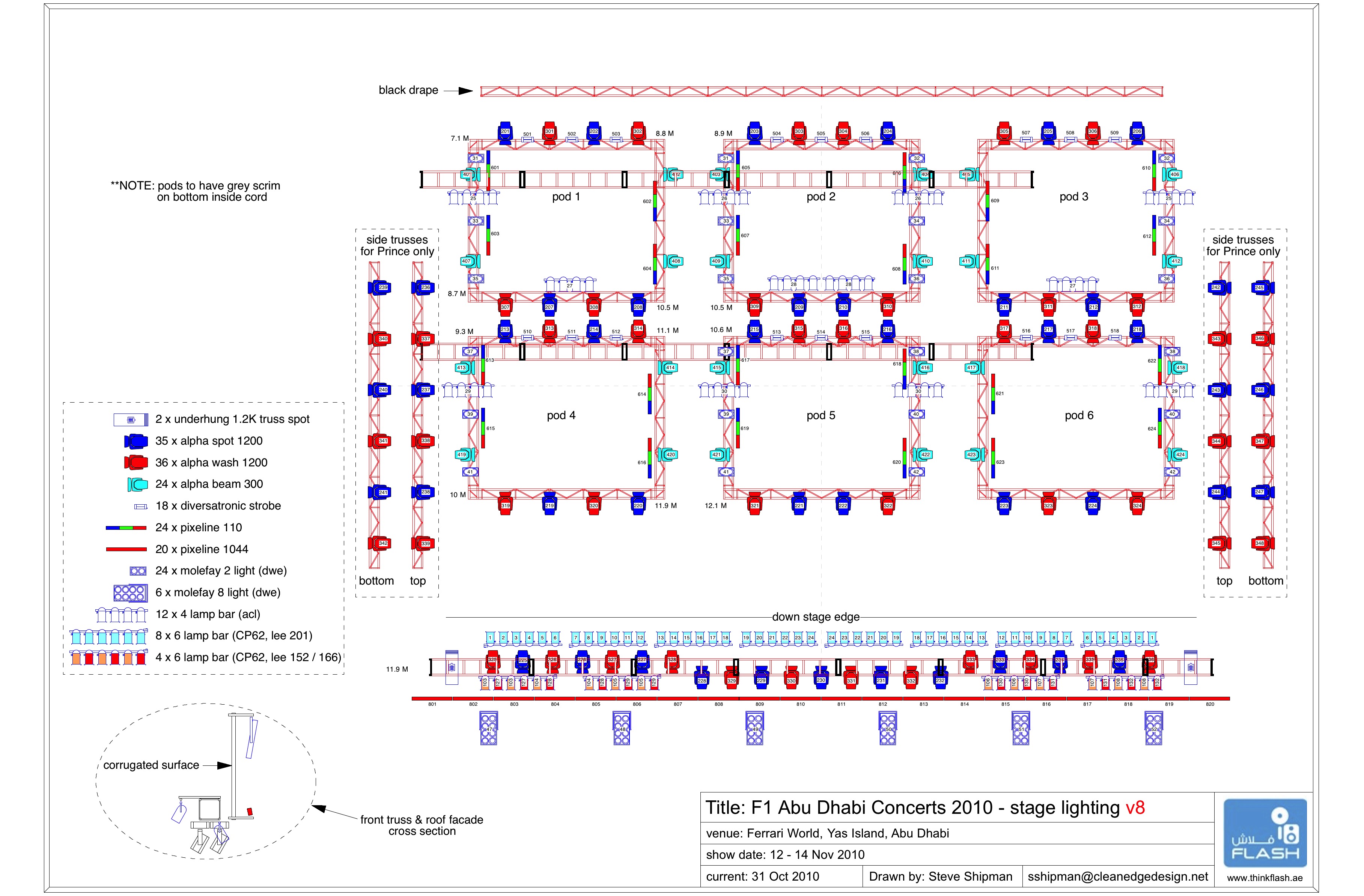The width and height of the screenshot is (1364, 896).
Task: Select alpha spot fixture 220
Action: (x=638, y=504)
